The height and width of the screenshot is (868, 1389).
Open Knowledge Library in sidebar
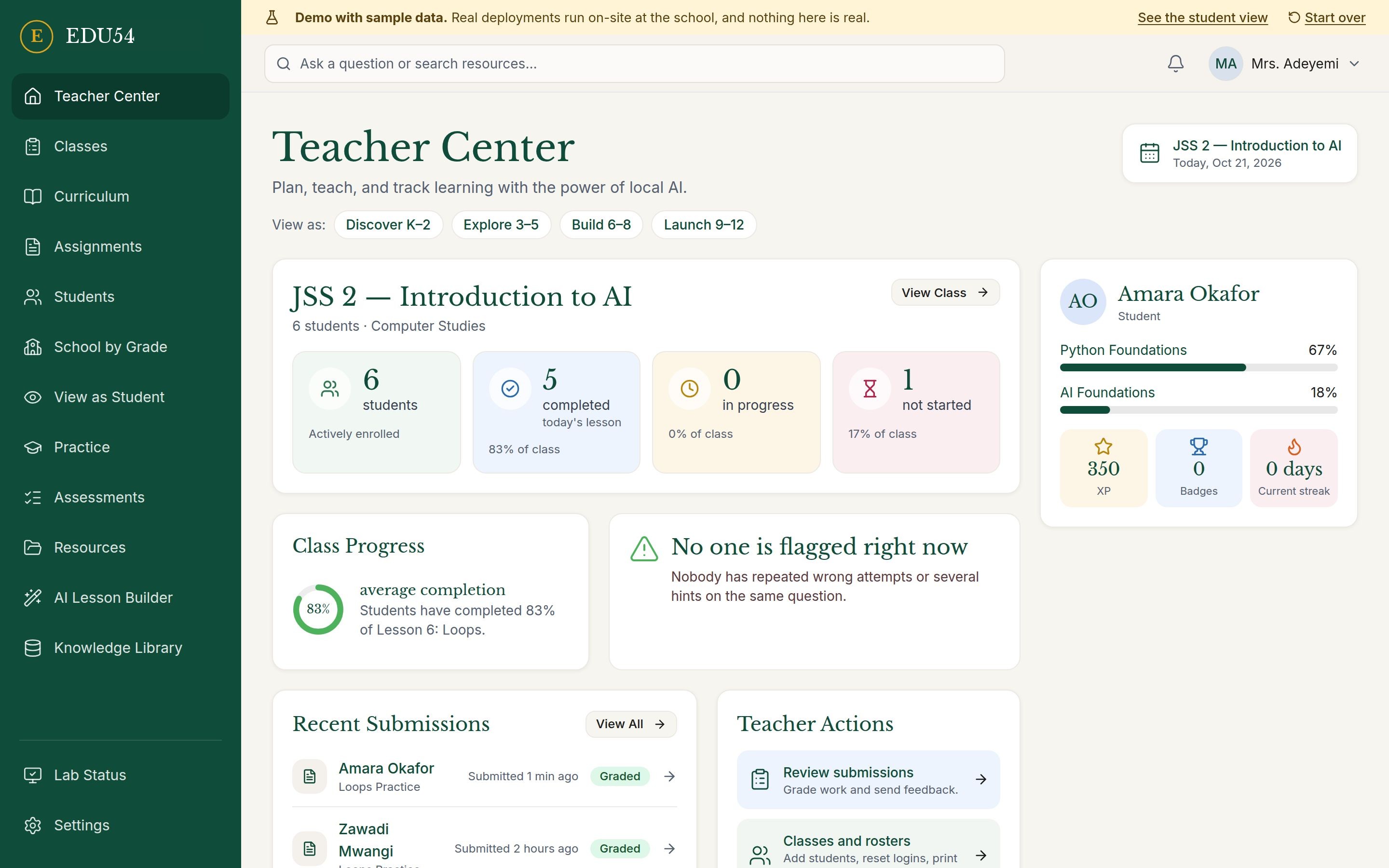pos(121,648)
